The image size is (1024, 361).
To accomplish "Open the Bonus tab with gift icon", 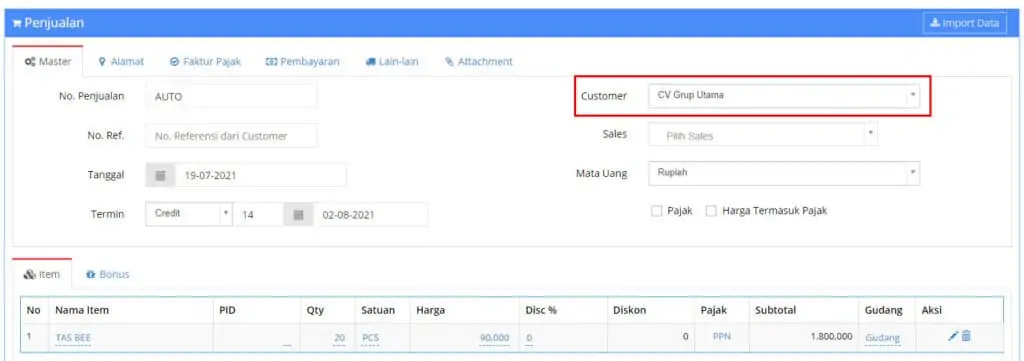I will [x=108, y=275].
